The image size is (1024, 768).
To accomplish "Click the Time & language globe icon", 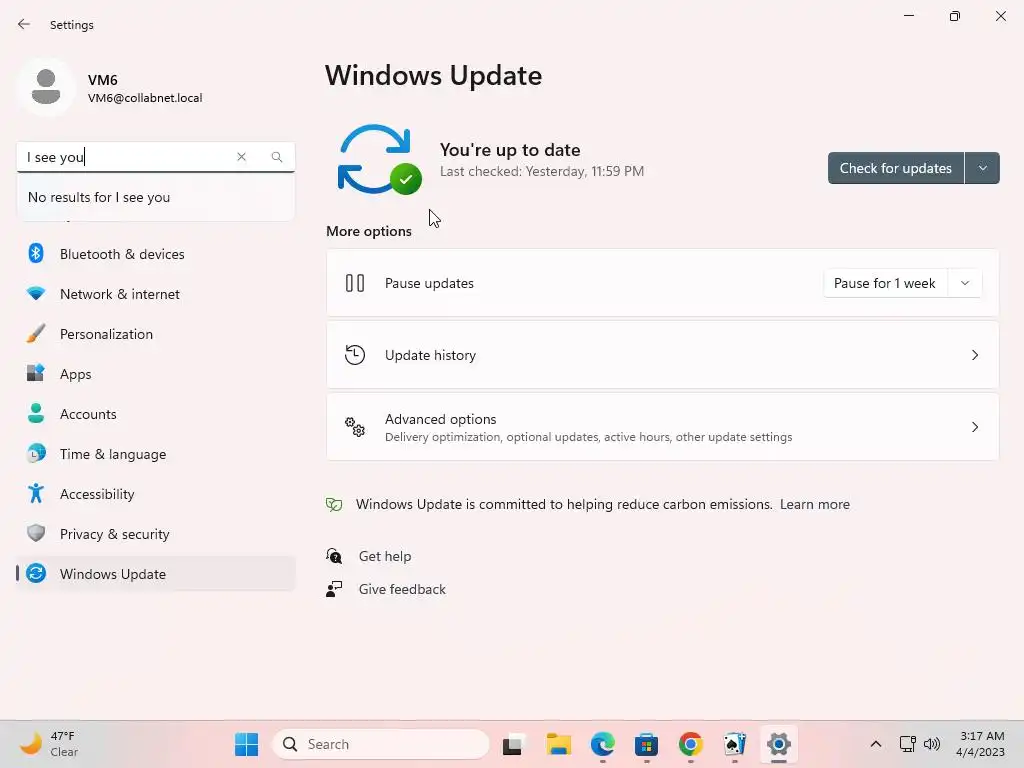I will pyautogui.click(x=36, y=453).
